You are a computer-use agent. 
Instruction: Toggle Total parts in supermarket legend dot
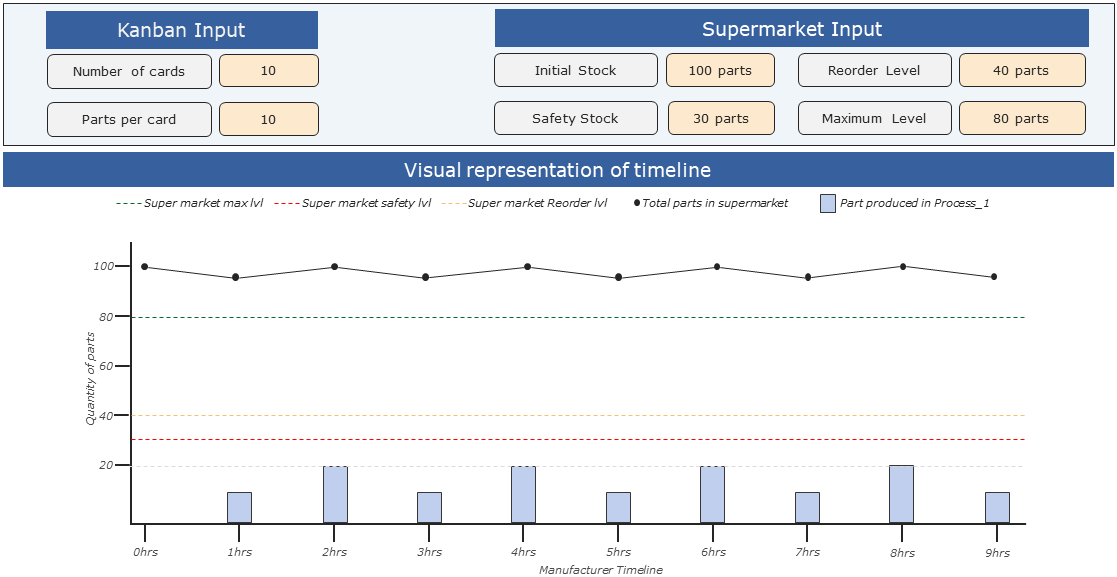pyautogui.click(x=637, y=203)
